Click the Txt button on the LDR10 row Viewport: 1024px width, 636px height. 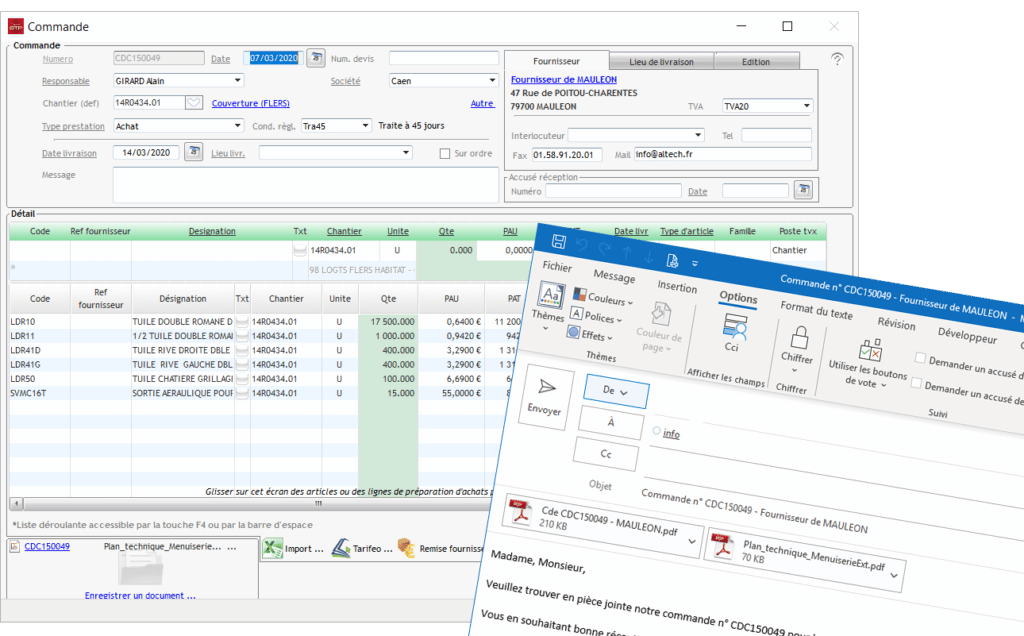tap(242, 321)
